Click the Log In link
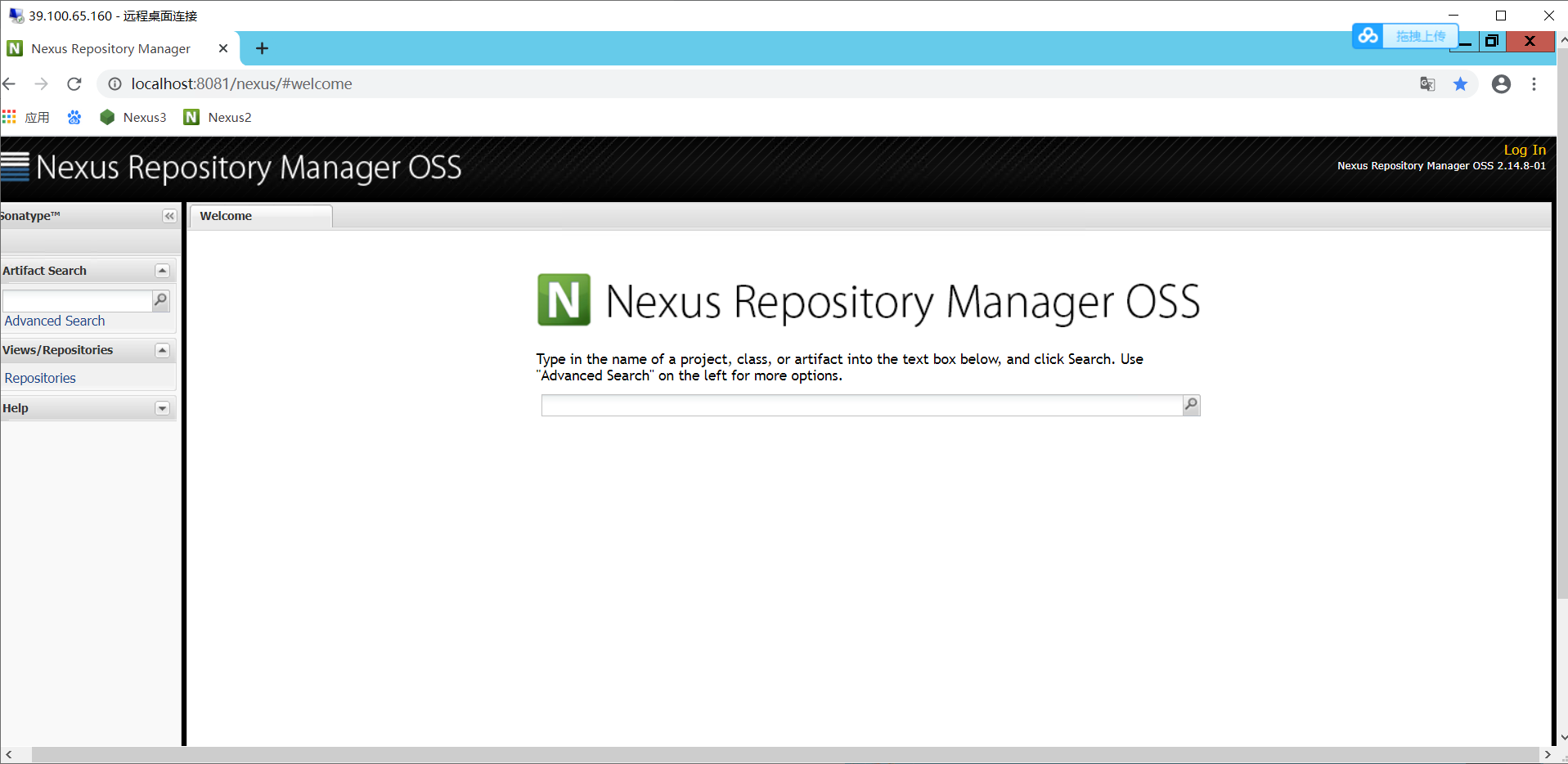 click(x=1525, y=150)
